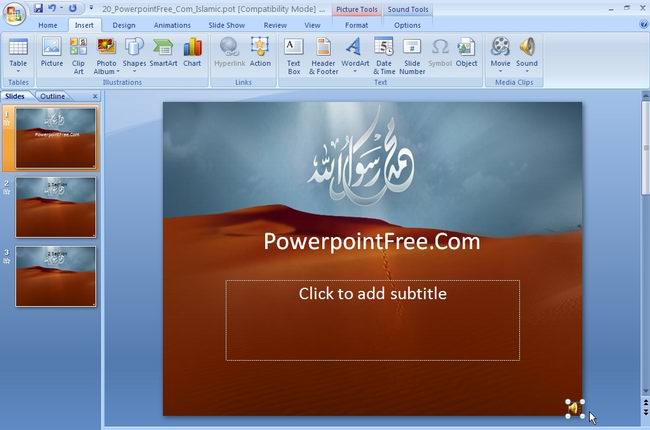Viewport: 650px width, 430px height.
Task: Open Header & Footer dialog
Action: coord(323,56)
